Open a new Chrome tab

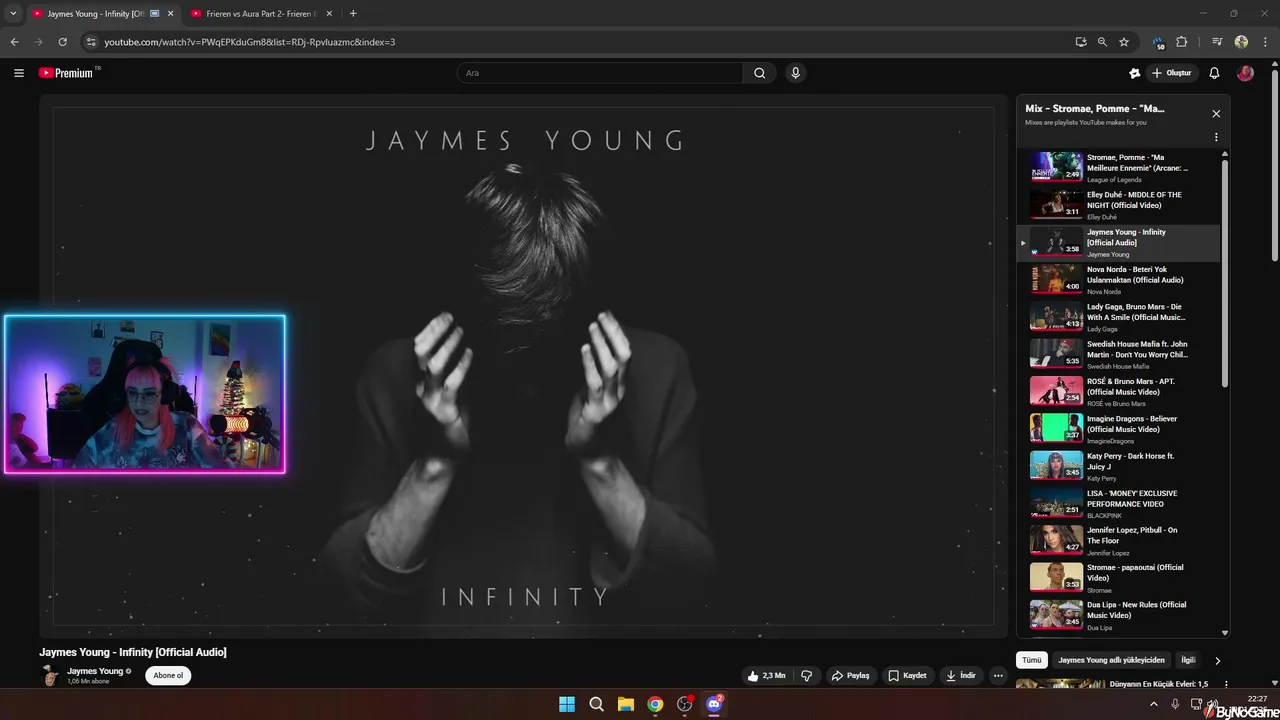(x=353, y=14)
